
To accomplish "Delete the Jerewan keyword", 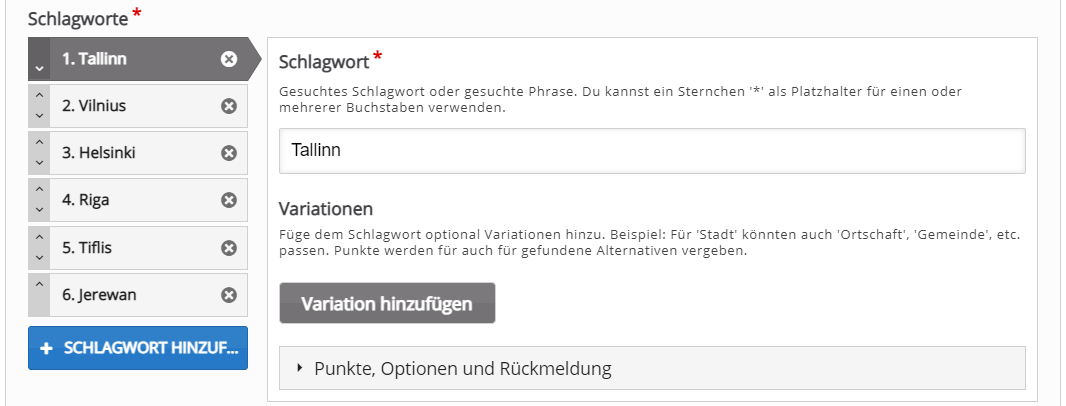I will 229,295.
